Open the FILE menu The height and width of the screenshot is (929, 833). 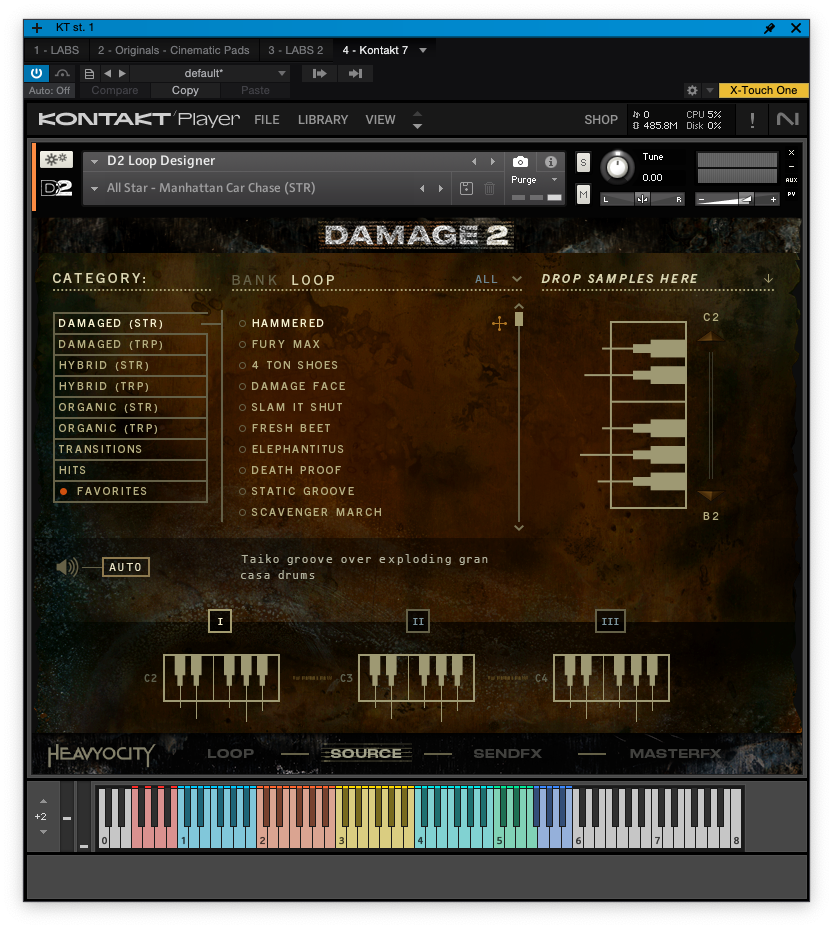click(x=267, y=120)
